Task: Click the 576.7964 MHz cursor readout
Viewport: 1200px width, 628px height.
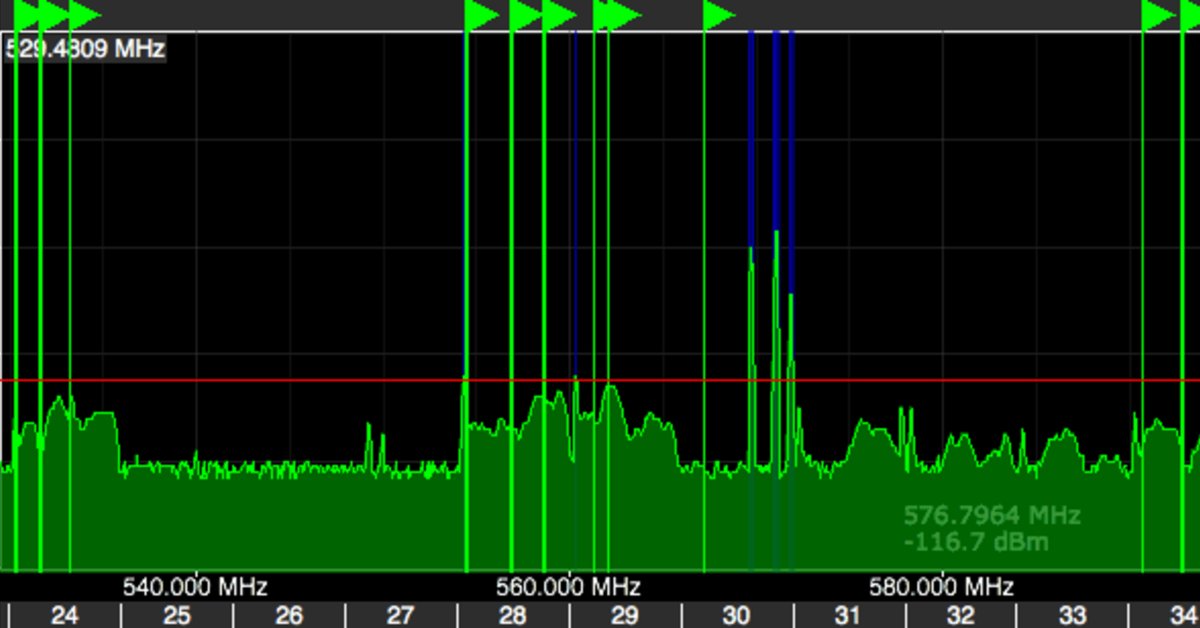Action: [x=992, y=516]
